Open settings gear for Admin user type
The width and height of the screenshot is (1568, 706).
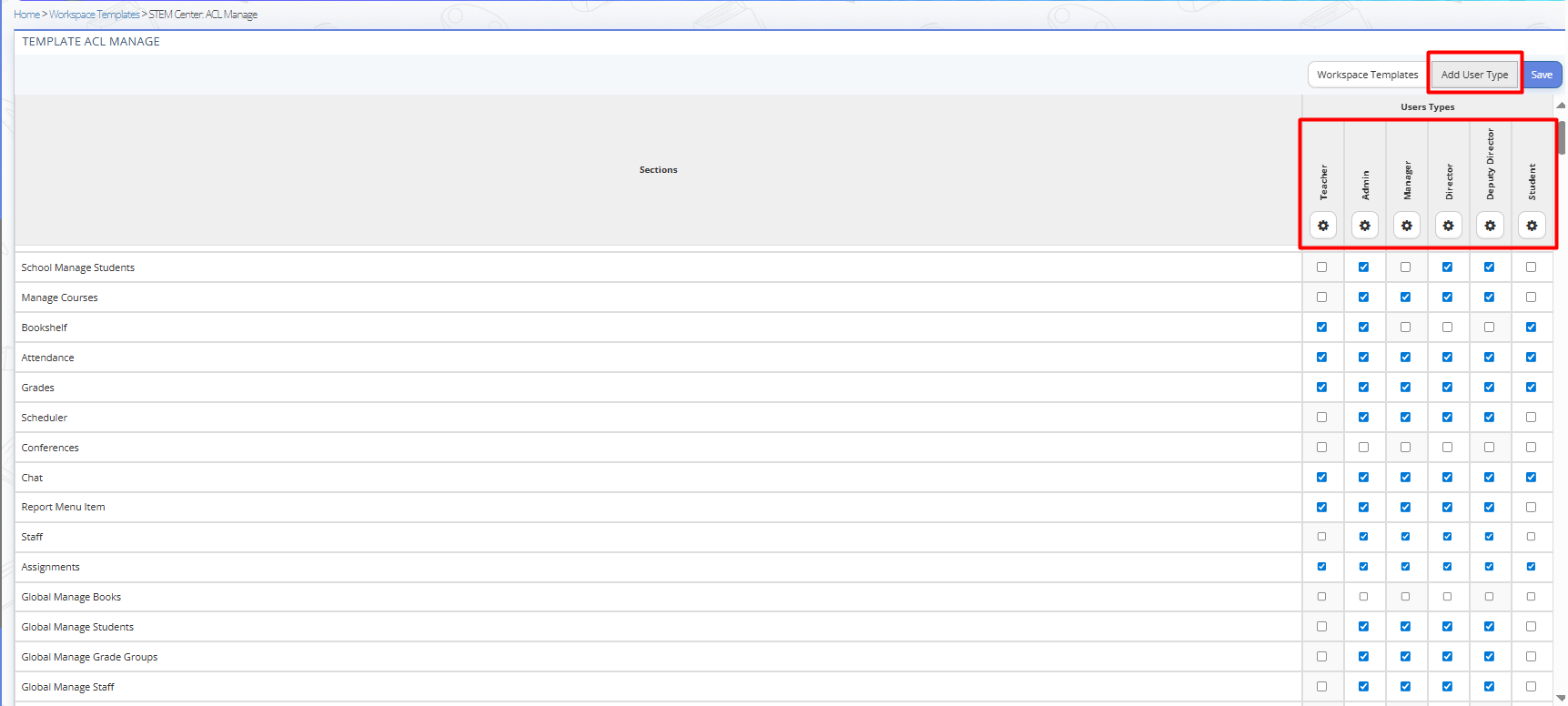1364,226
